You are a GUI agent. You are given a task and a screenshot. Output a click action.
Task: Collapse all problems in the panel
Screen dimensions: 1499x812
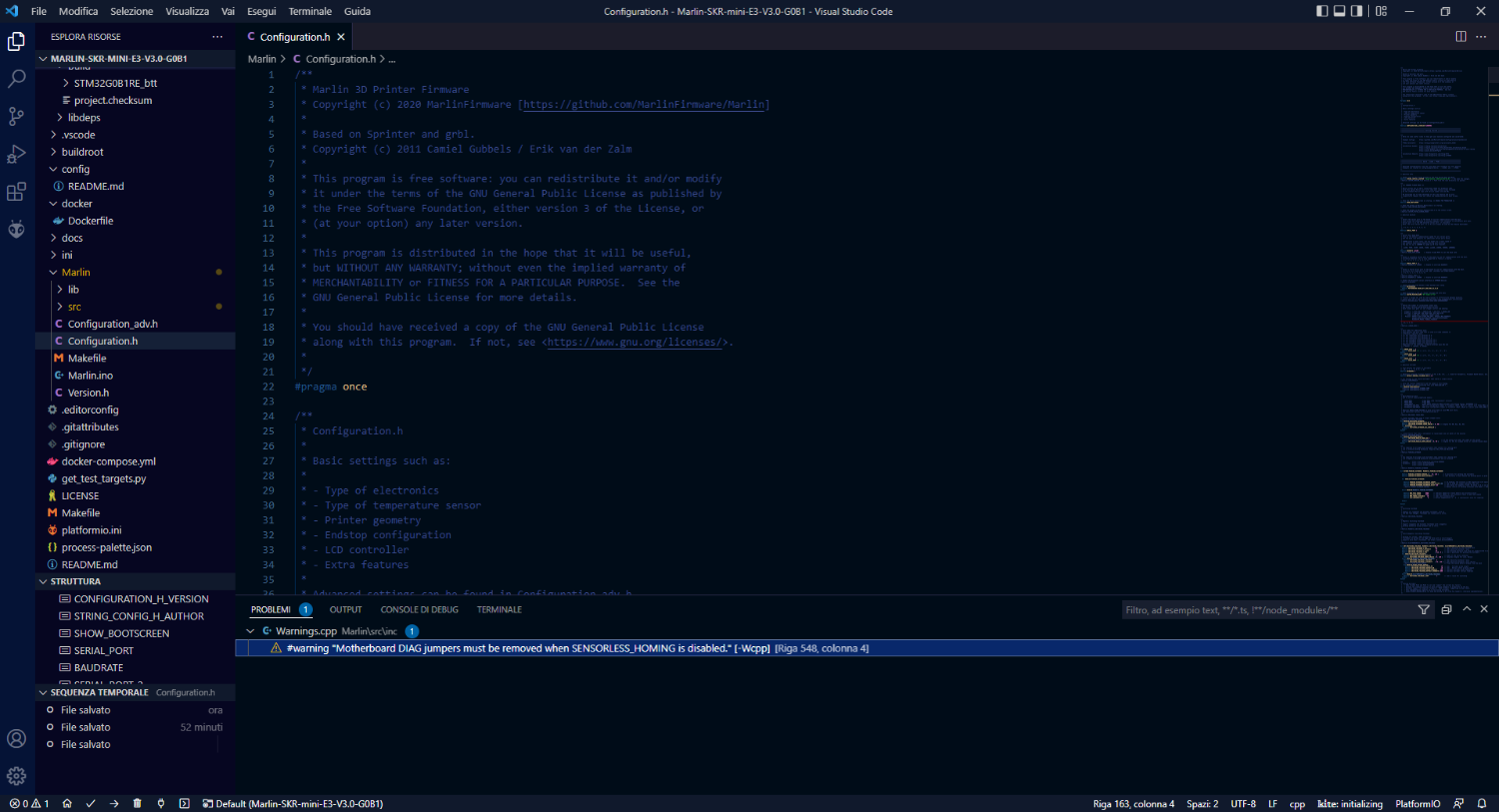click(x=1446, y=610)
